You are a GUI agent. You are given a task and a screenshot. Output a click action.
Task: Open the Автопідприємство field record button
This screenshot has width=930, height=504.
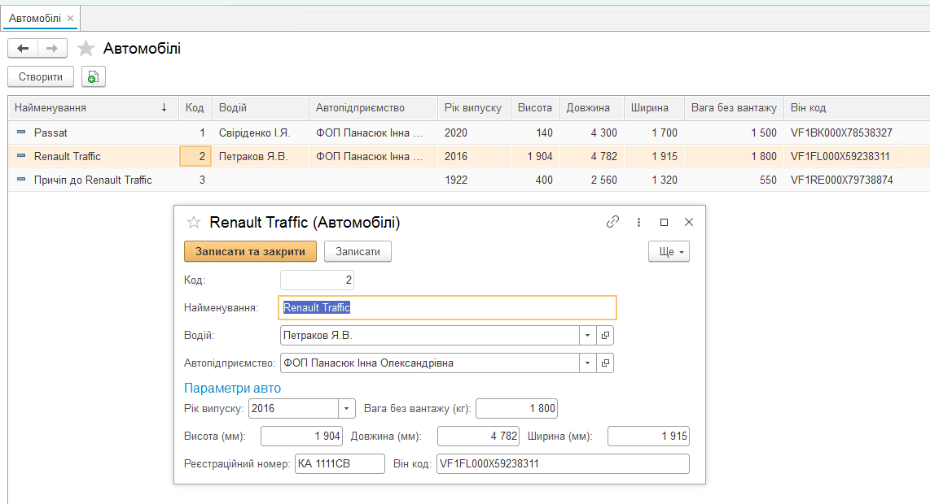pyautogui.click(x=605, y=363)
